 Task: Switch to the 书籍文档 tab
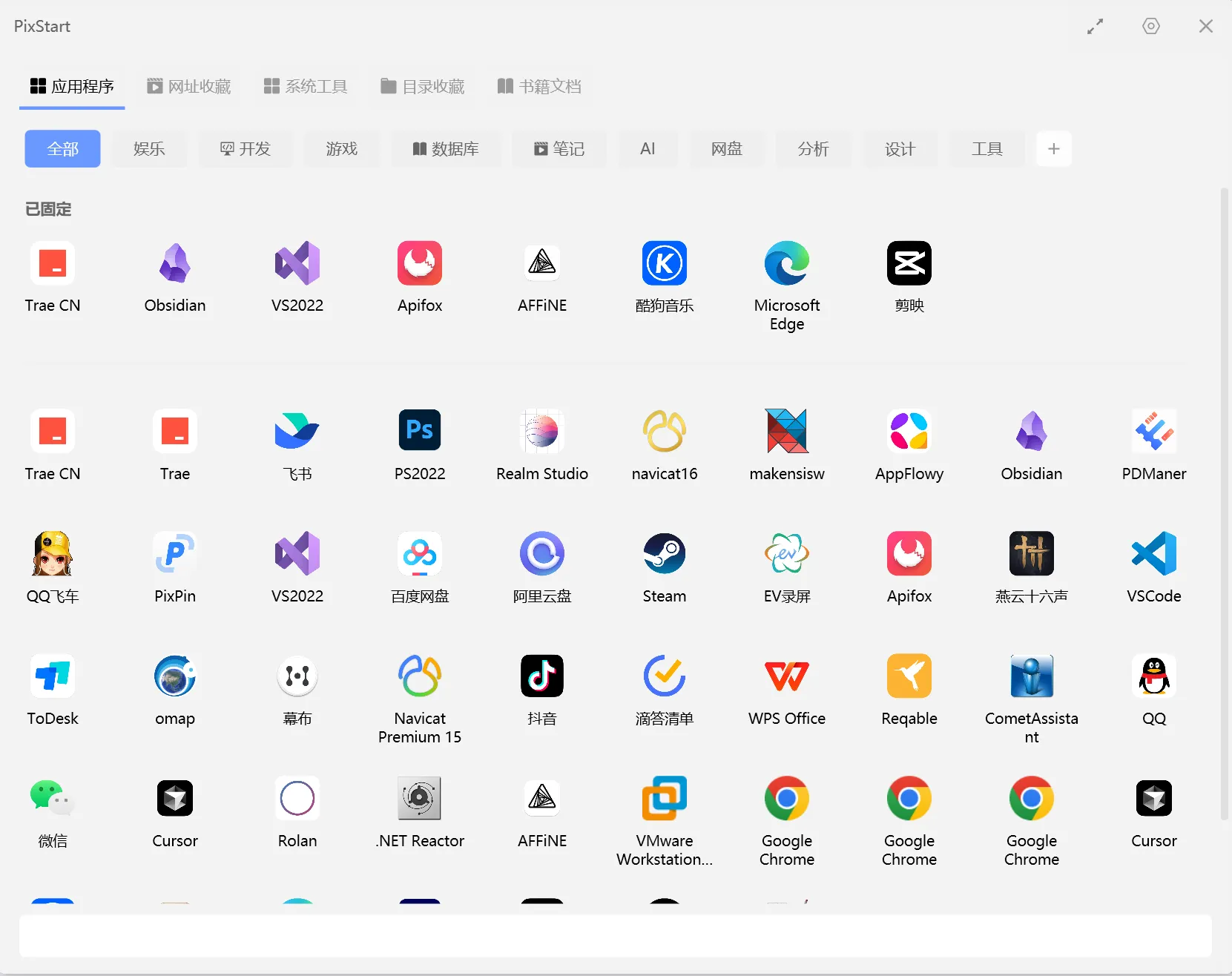pos(539,86)
